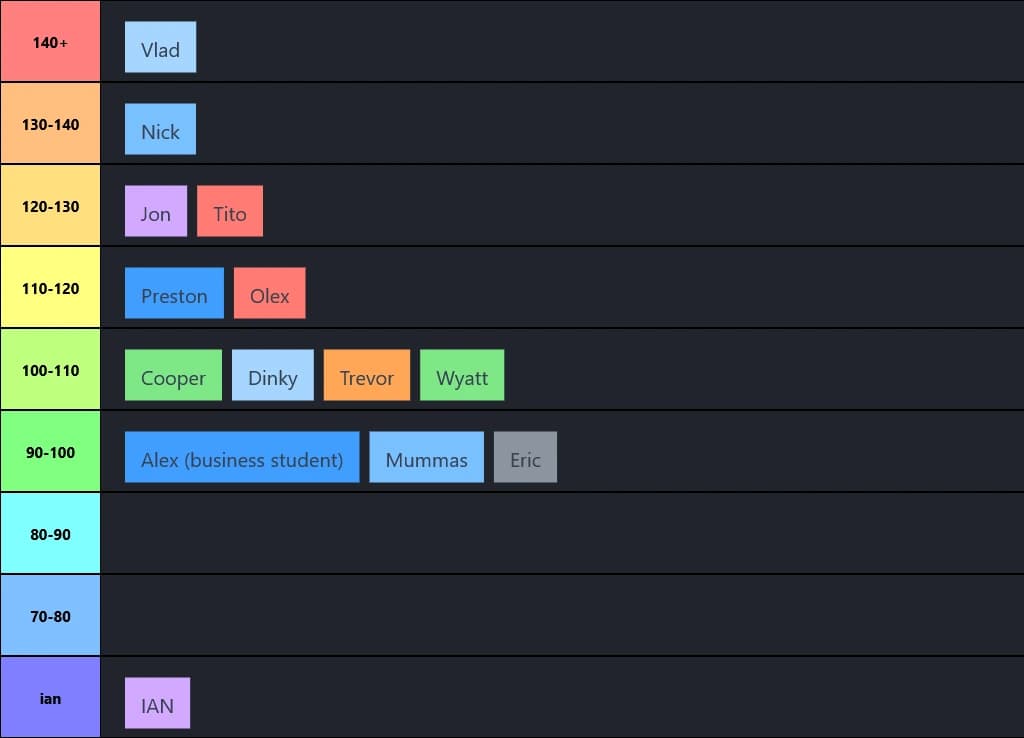Click the green Cooper tile
The width and height of the screenshot is (1024, 738).
tap(173, 375)
